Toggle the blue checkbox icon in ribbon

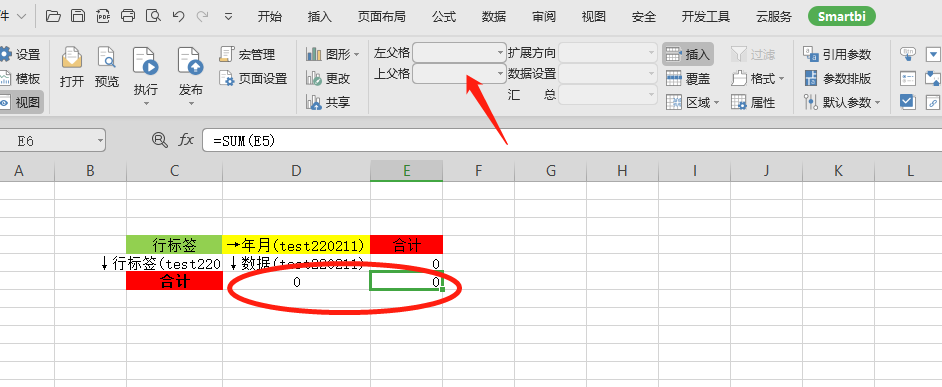click(907, 102)
